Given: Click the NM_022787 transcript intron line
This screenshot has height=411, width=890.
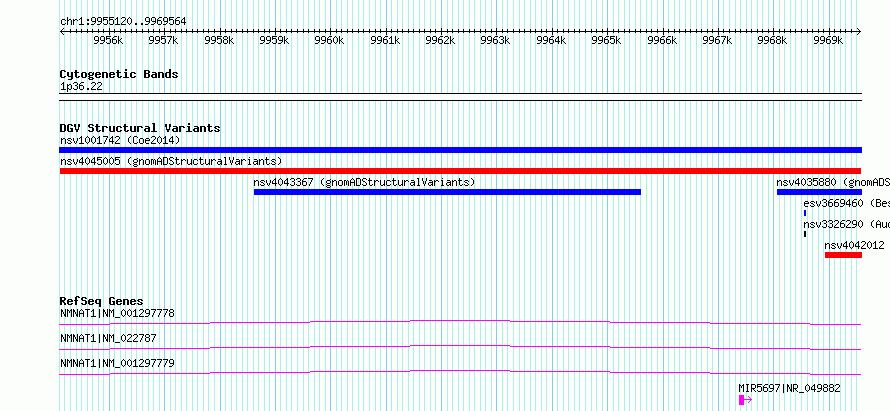Looking at the screenshot, I should coord(460,347).
